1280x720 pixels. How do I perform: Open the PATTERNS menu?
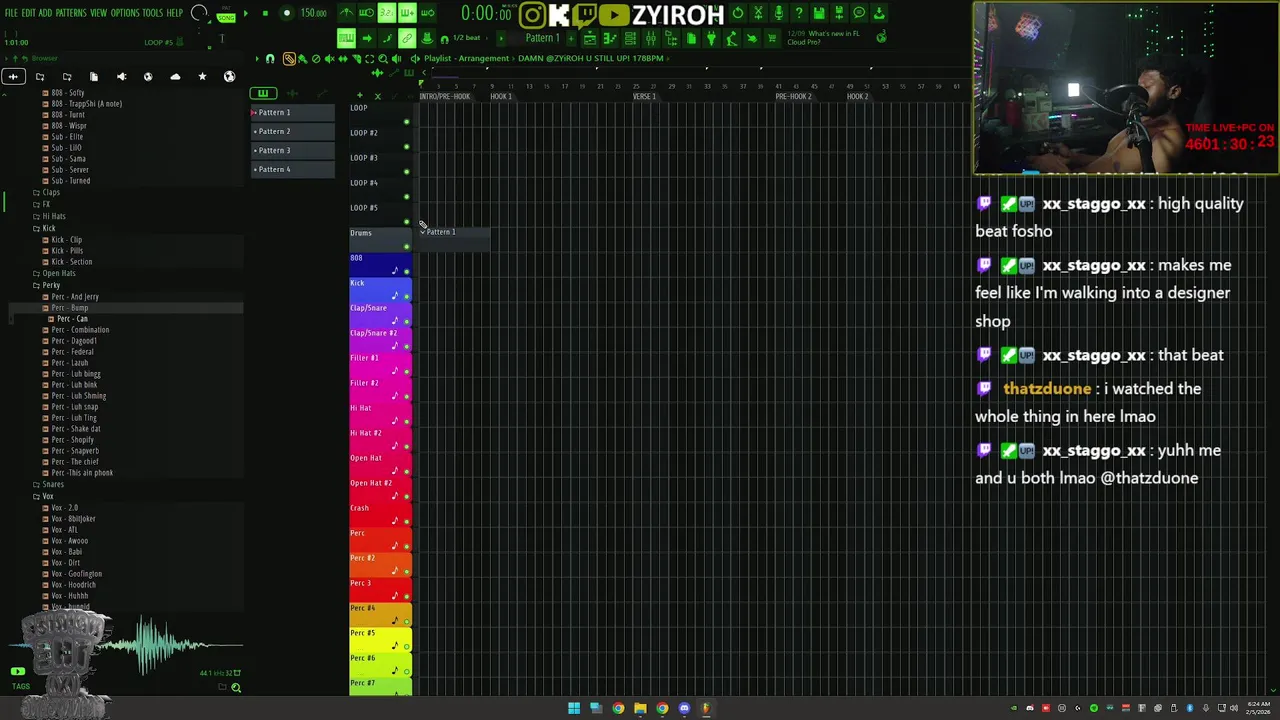pyautogui.click(x=71, y=13)
